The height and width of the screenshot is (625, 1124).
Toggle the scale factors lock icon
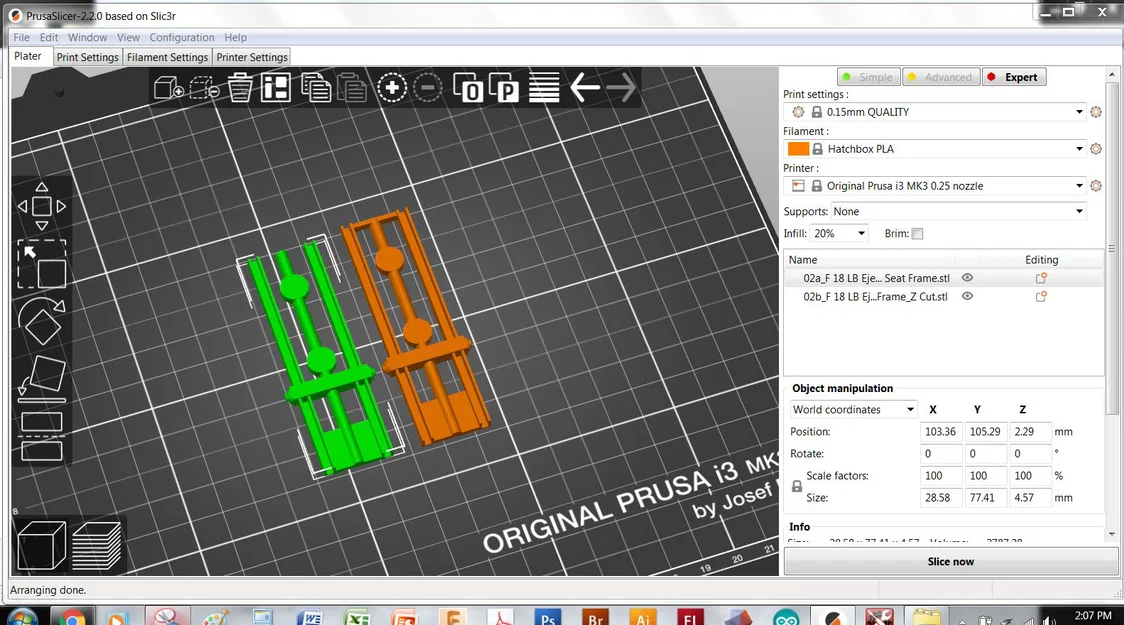(x=796, y=487)
